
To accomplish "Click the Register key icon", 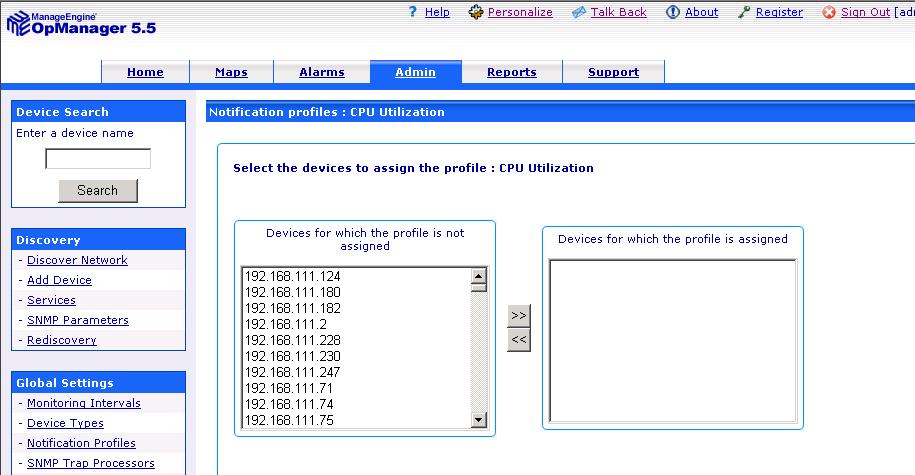I will click(x=744, y=12).
